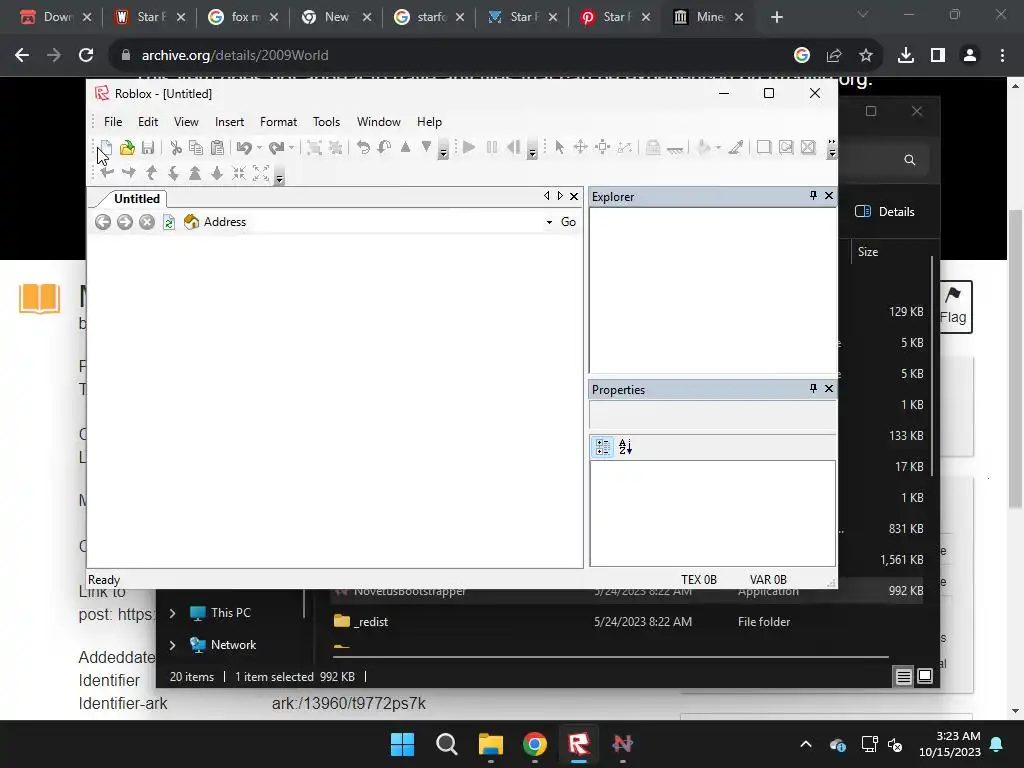Click the Categorized view icon in Properties
The width and height of the screenshot is (1024, 768).
pyautogui.click(x=603, y=447)
